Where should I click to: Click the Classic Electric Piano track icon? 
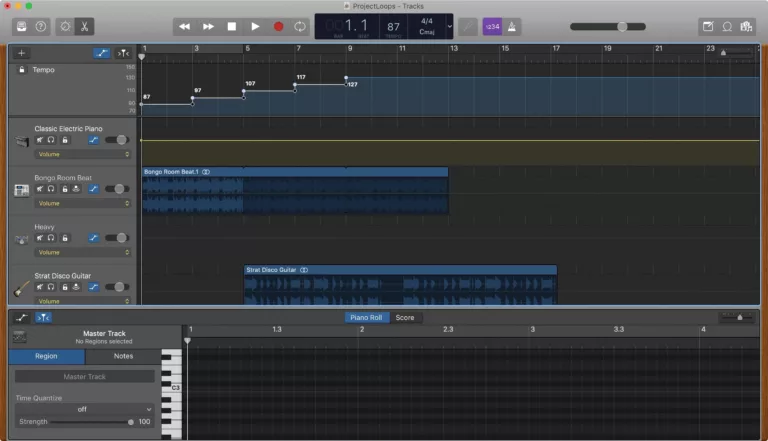pos(22,142)
